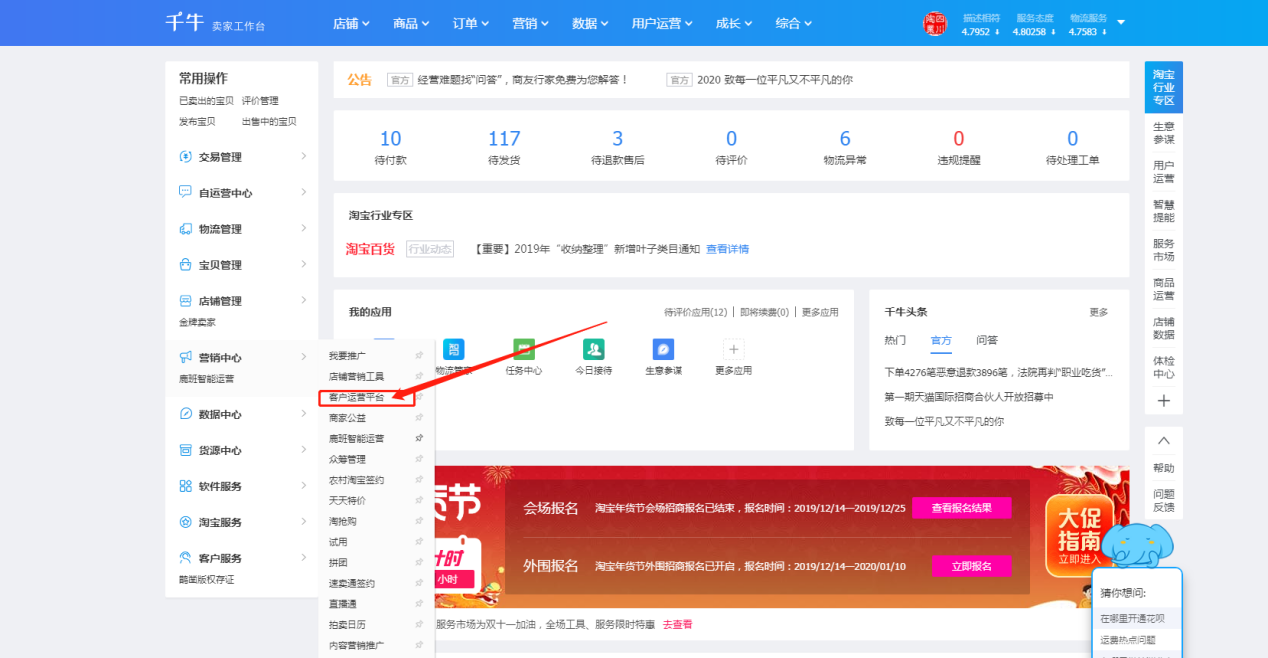Viewport: 1268px width, 658px height.
Task: Click the blue elephant assistant mascot
Action: tap(1140, 547)
